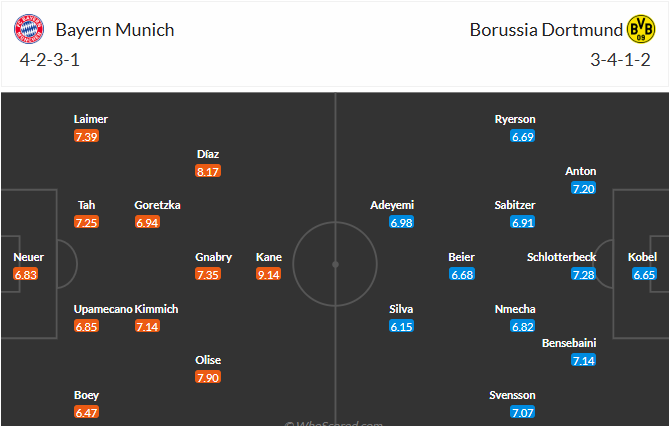The width and height of the screenshot is (669, 426).
Task: Select Kane's 9.14 rating badge
Action: (269, 274)
